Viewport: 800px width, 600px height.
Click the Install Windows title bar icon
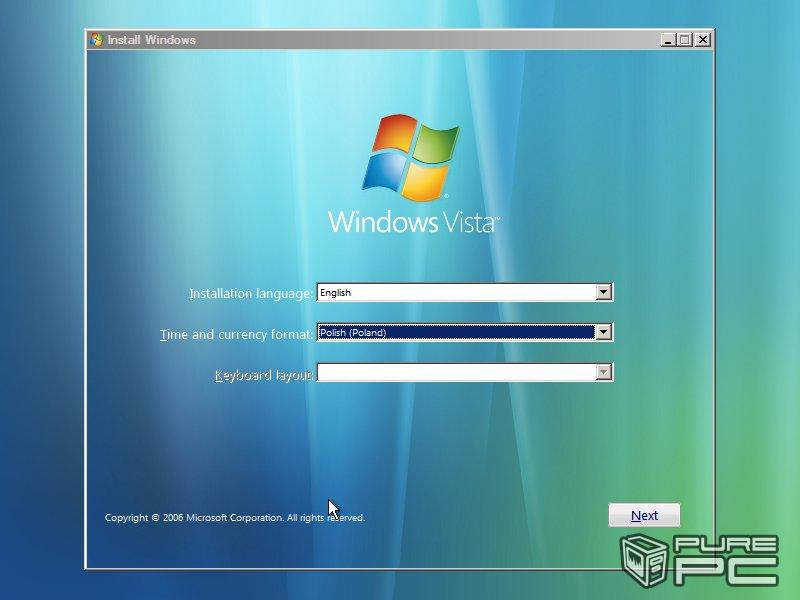pyautogui.click(x=96, y=40)
